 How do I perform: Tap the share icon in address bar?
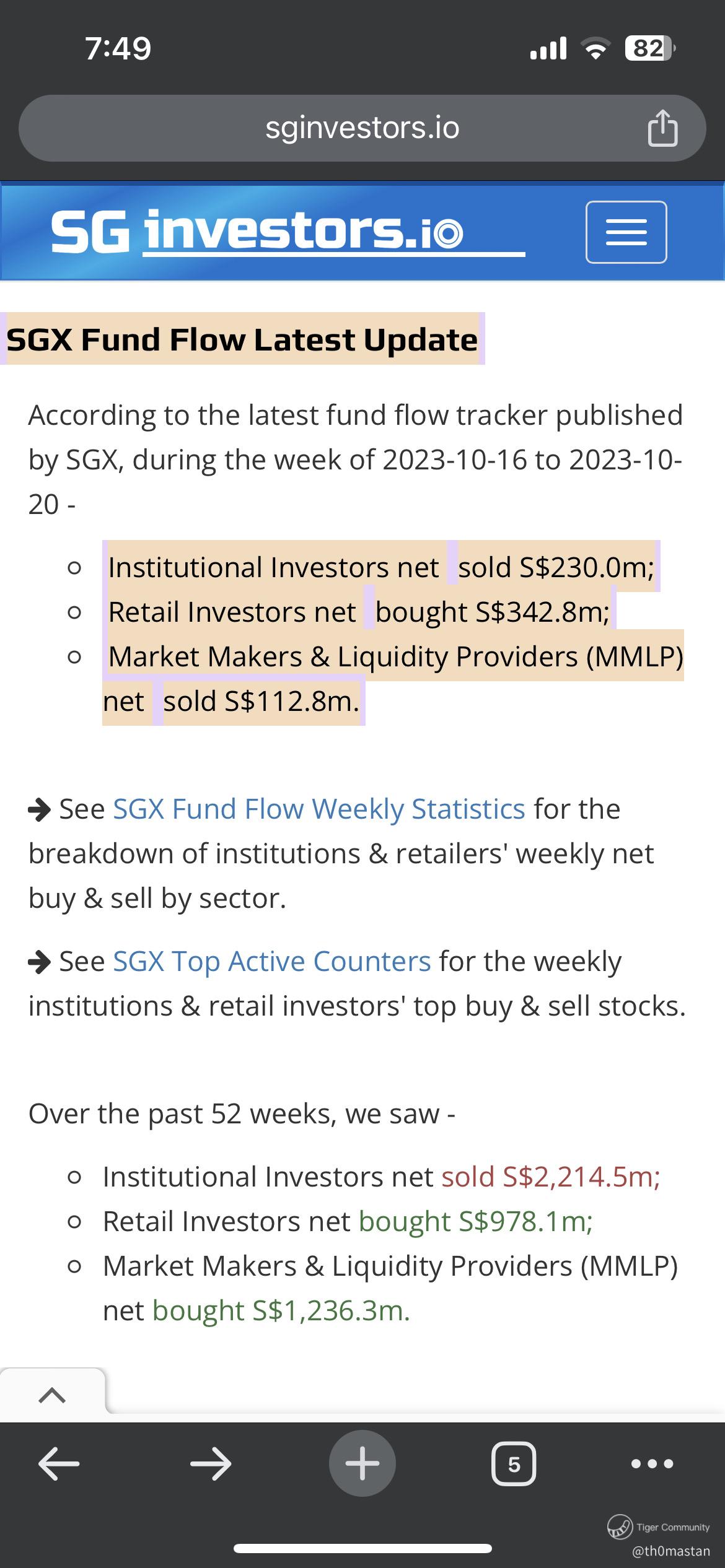662,128
